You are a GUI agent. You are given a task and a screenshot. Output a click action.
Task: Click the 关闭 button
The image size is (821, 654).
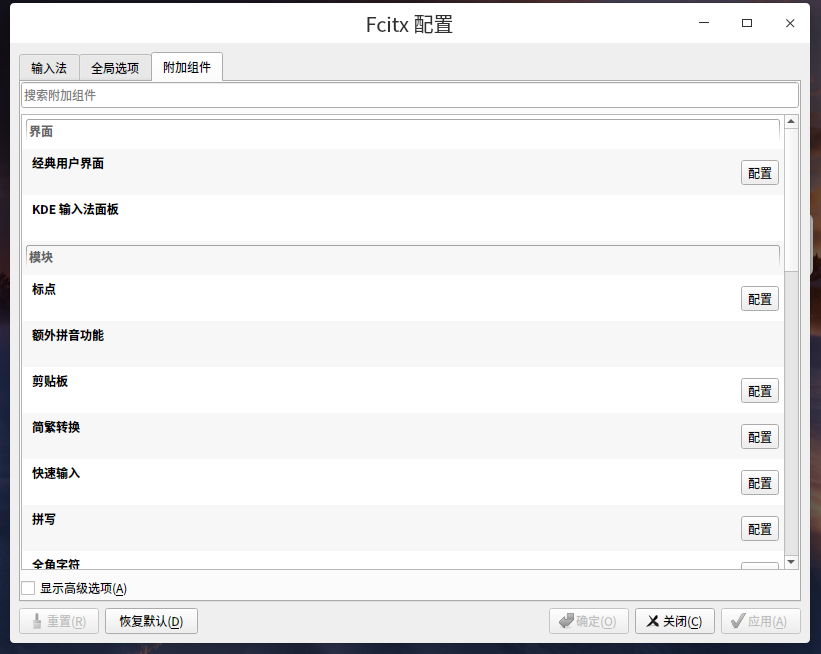[x=674, y=620]
